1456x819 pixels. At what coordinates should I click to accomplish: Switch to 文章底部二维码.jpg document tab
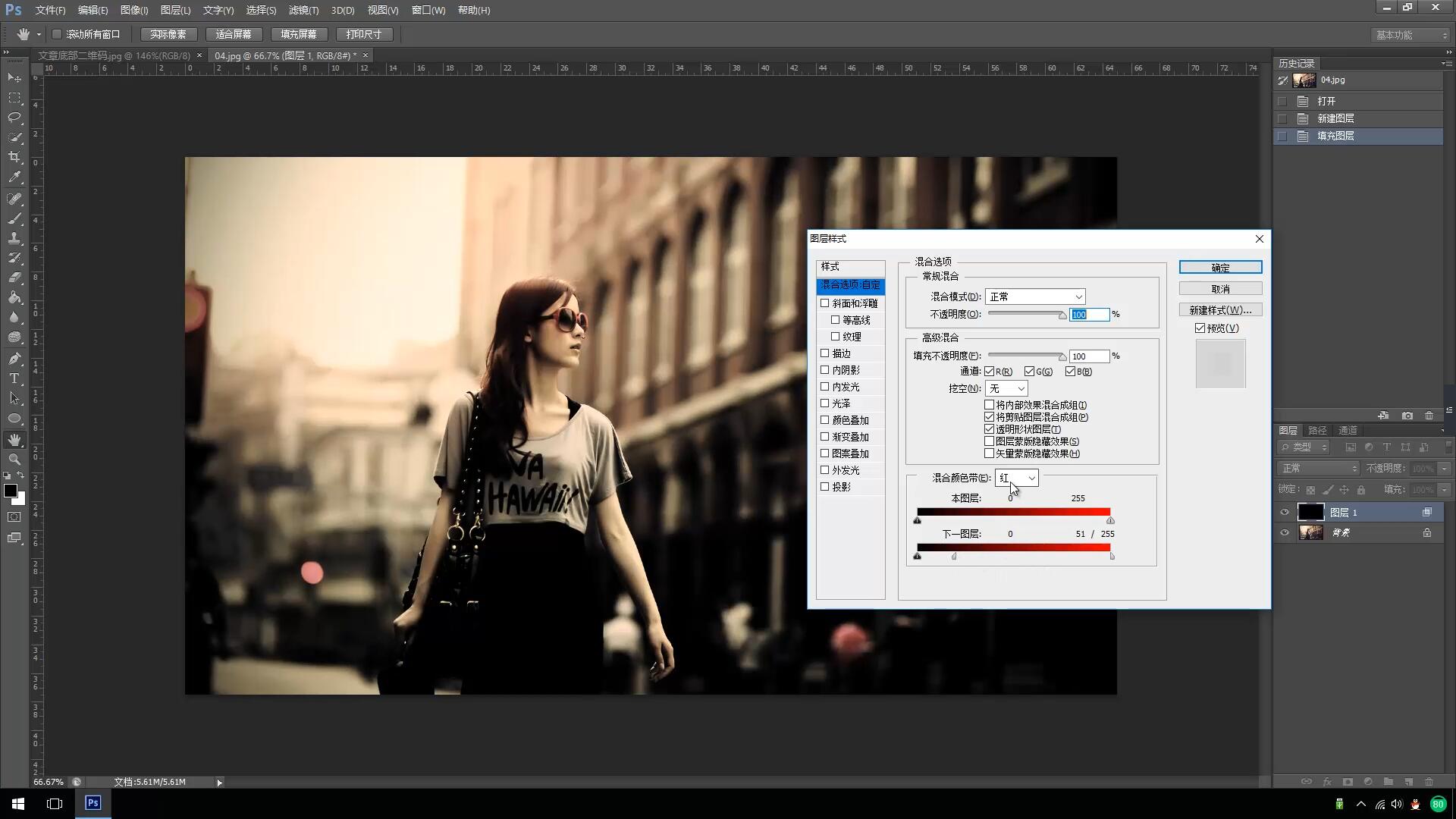pos(115,55)
